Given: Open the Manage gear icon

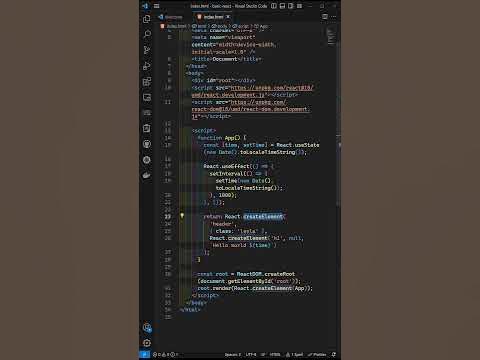Looking at the screenshot, I should [x=147, y=343].
